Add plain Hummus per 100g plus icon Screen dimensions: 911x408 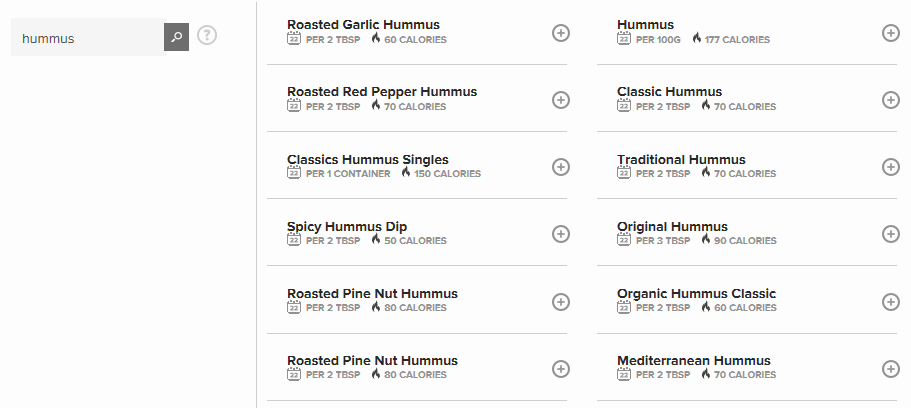(891, 33)
